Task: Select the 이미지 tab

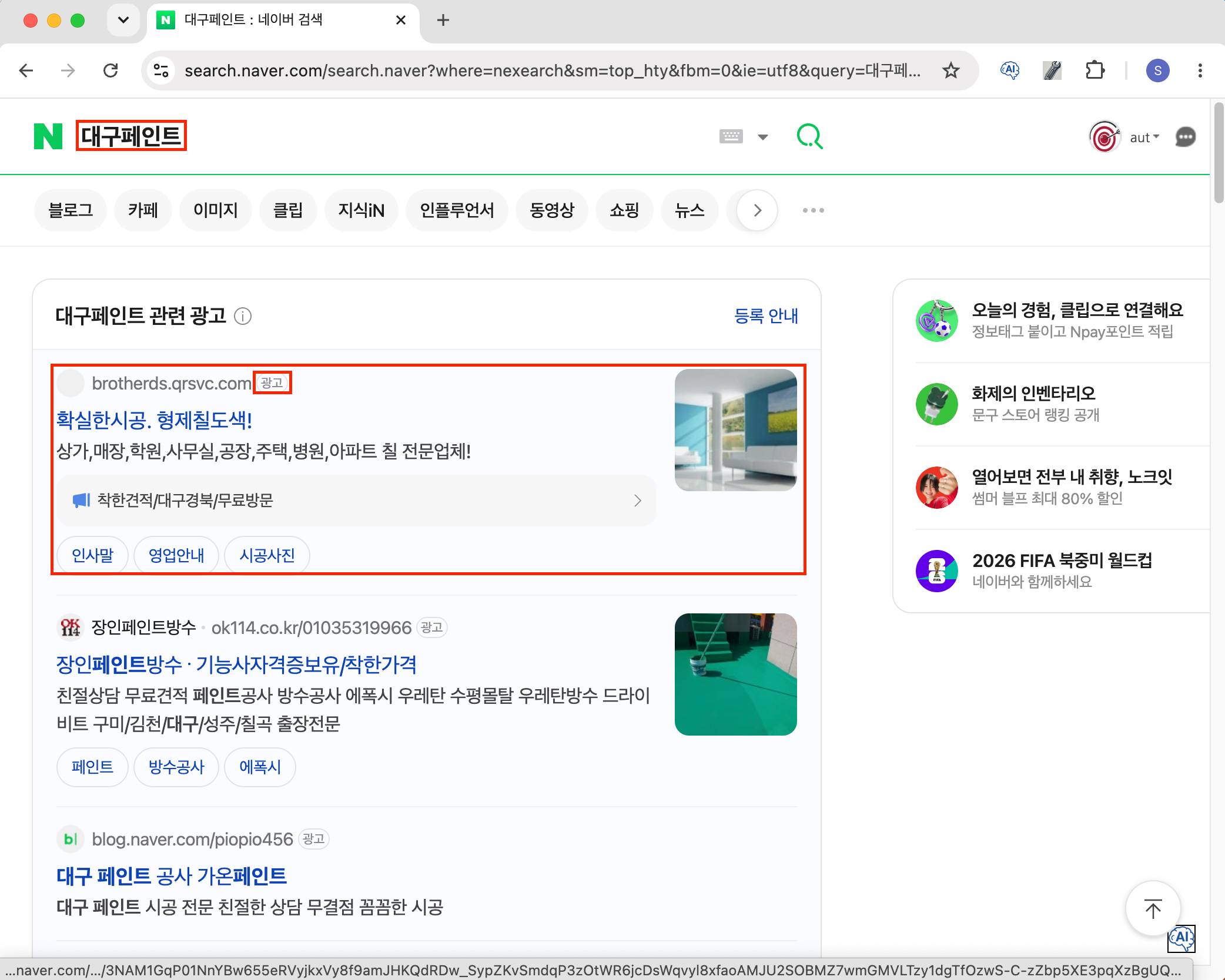Action: click(215, 210)
